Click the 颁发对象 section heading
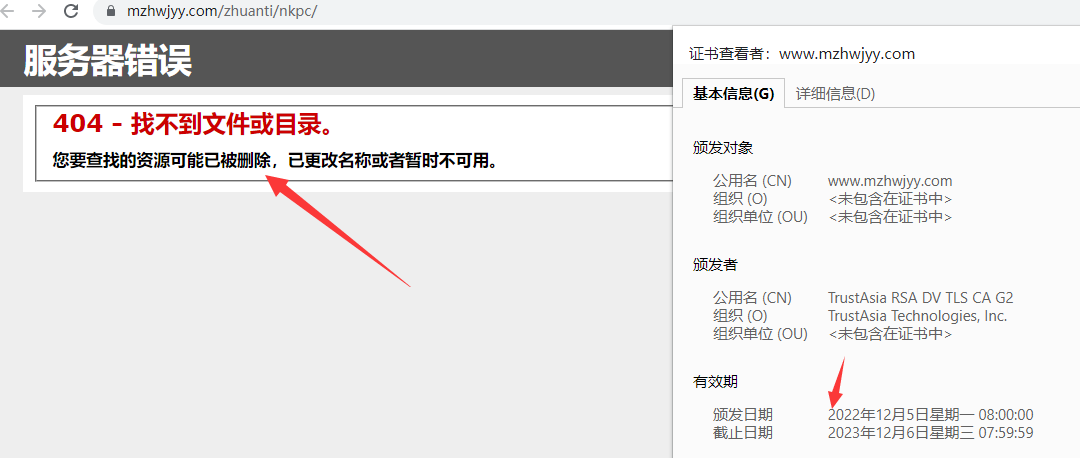This screenshot has width=1080, height=458. pyautogui.click(x=723, y=147)
